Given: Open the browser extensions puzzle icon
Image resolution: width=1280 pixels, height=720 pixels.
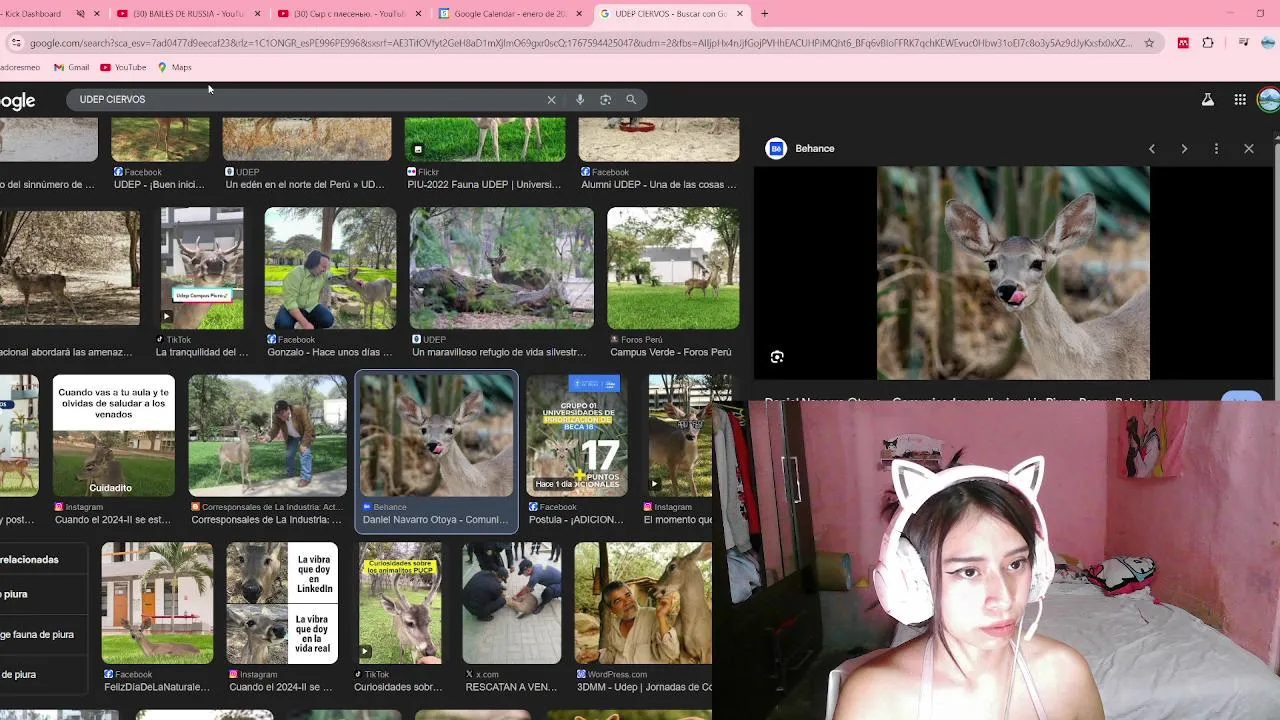Looking at the screenshot, I should click(1208, 43).
